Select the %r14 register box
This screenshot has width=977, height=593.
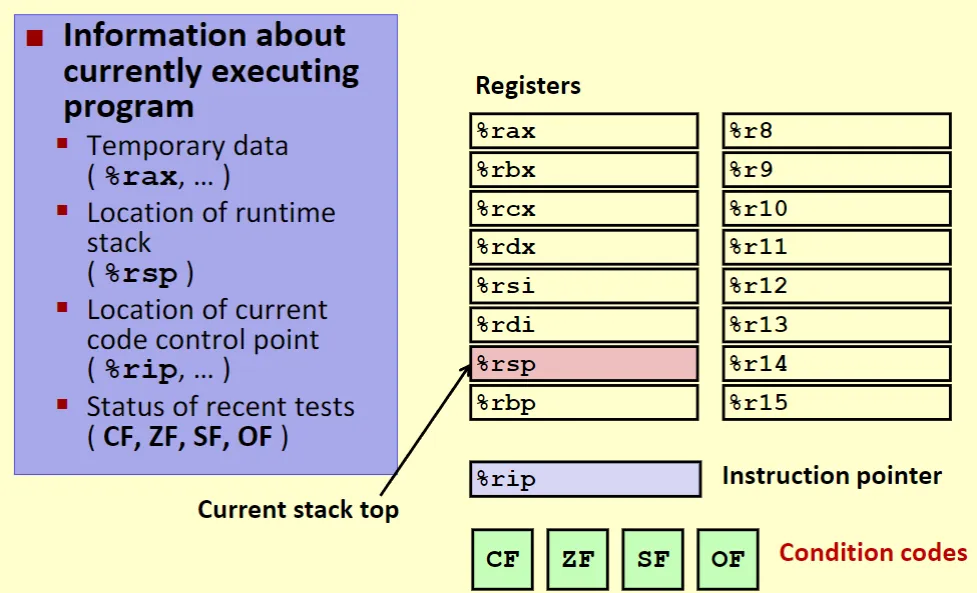tap(836, 364)
